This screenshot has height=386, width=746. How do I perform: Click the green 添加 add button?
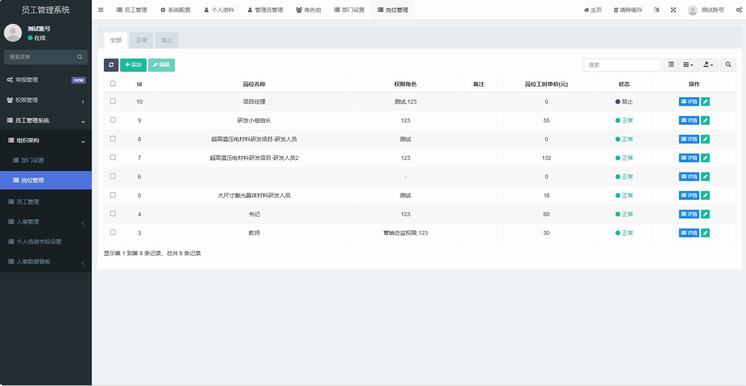133,65
